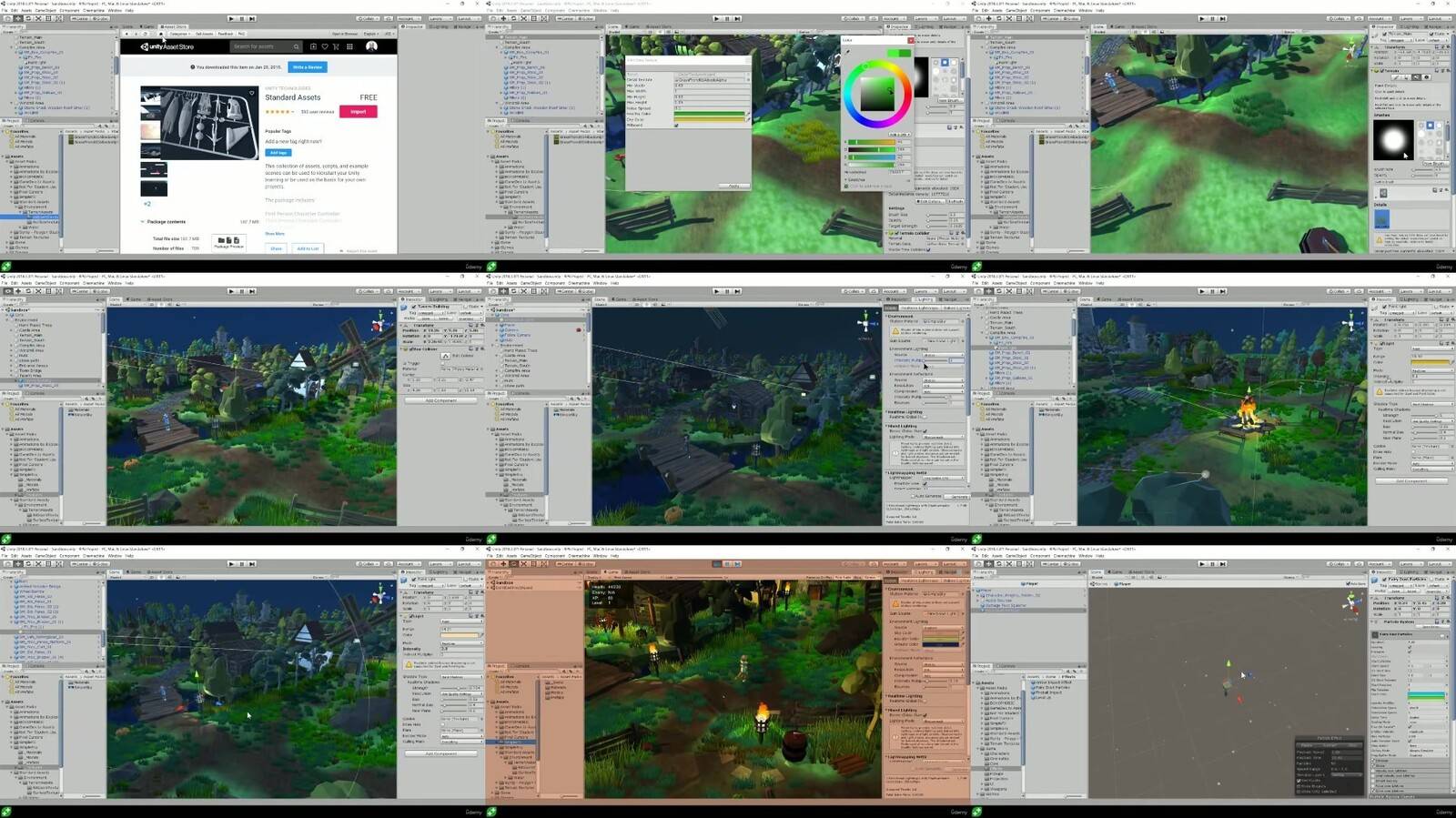Toggle the Terrain component checkbox in top-right Inspector

point(1381,71)
